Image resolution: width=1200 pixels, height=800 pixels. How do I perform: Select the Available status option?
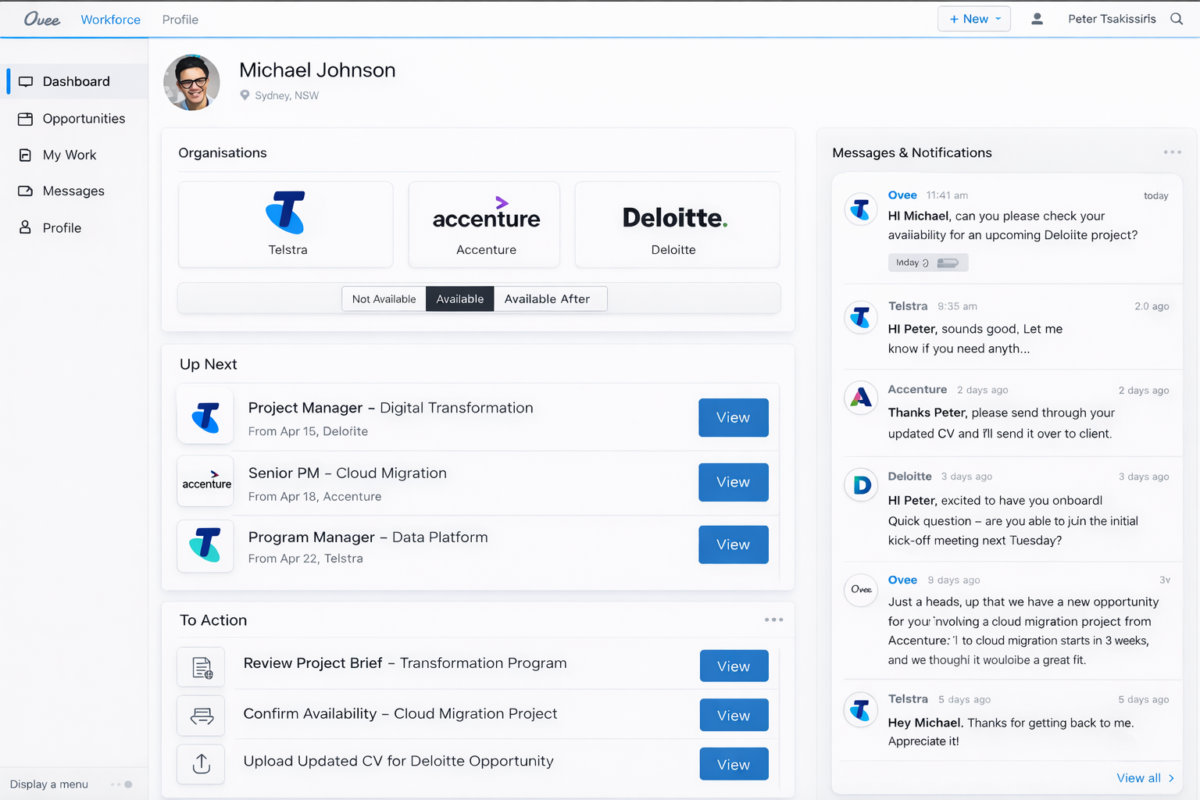tap(460, 299)
